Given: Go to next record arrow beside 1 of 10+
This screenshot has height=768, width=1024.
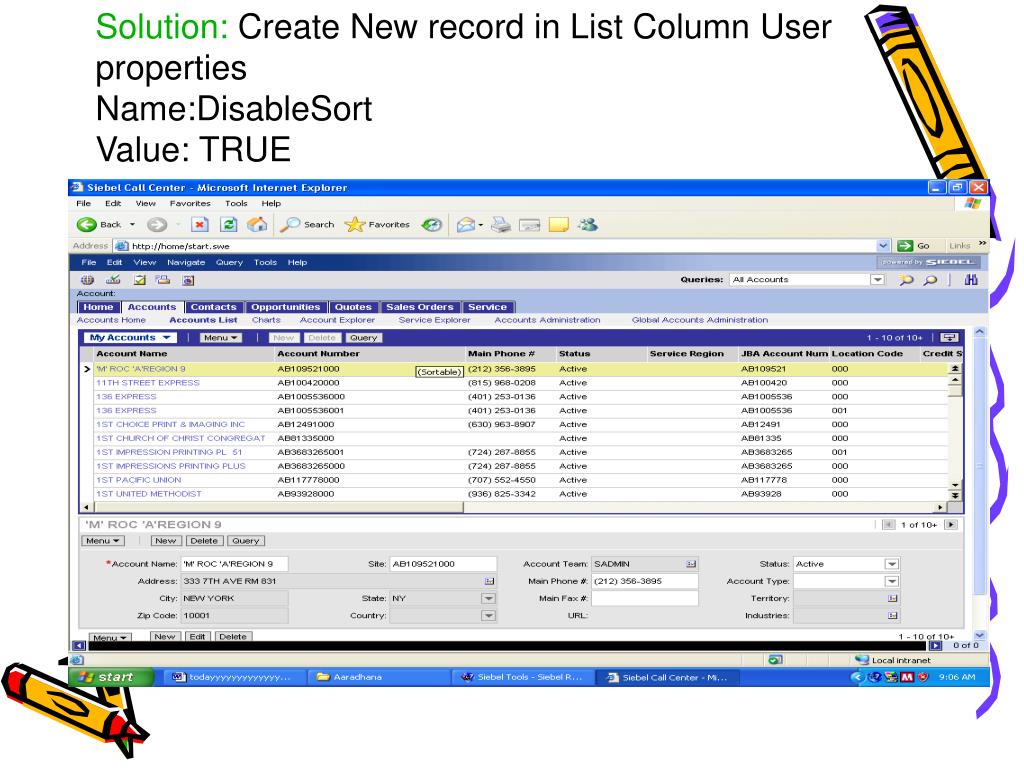Looking at the screenshot, I should pos(952,524).
